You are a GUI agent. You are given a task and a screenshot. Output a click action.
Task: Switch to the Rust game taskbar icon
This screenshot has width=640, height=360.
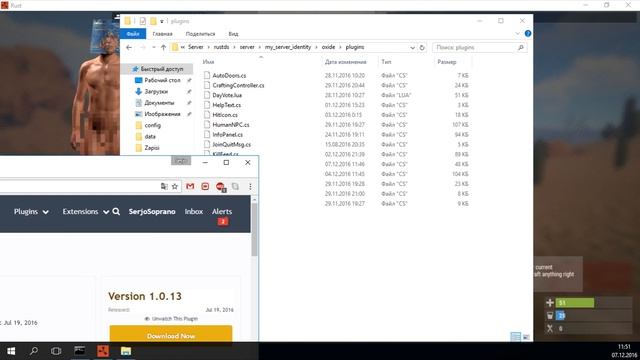coord(103,351)
